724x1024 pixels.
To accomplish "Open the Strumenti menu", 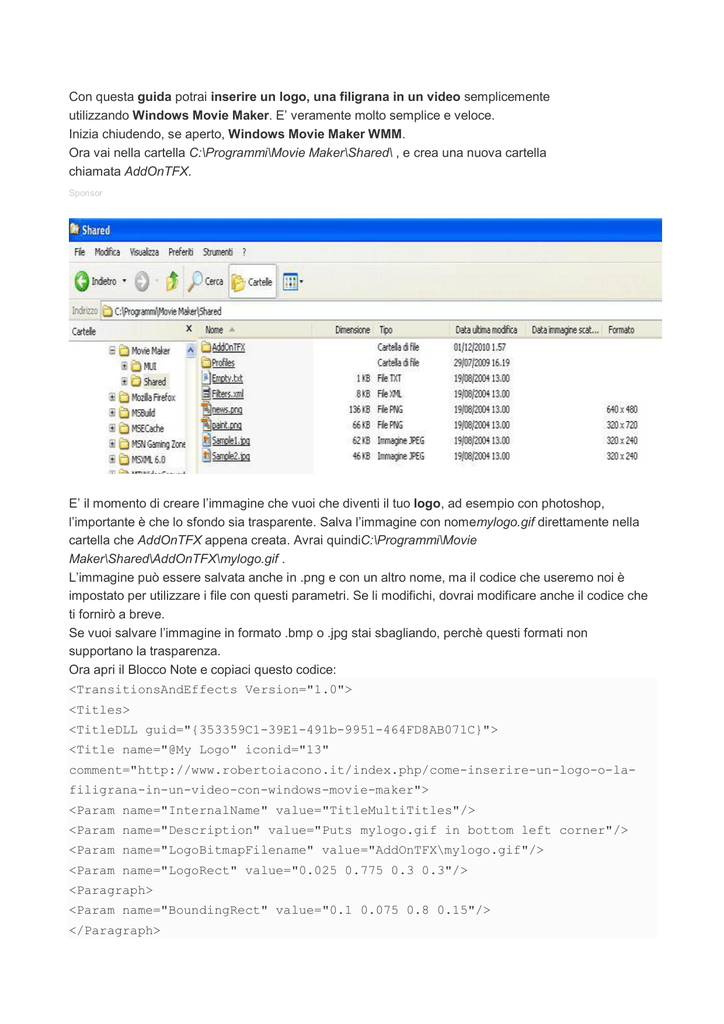I will point(217,252).
